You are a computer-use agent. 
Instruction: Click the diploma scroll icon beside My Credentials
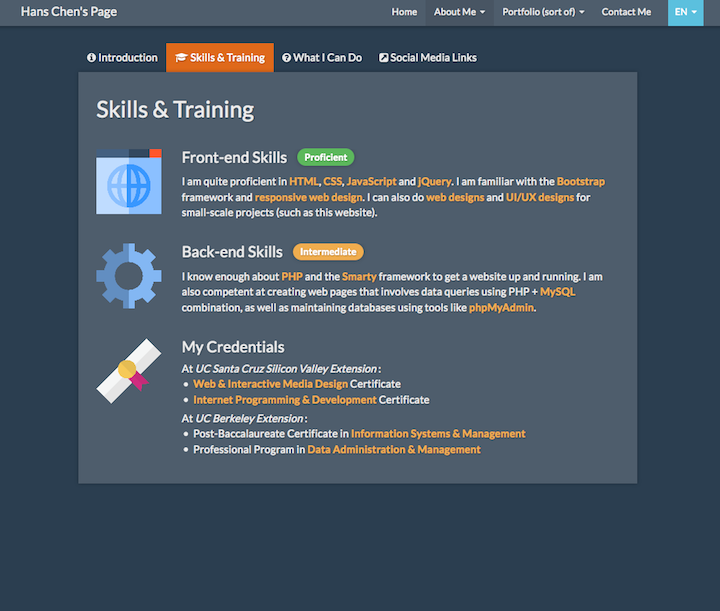tap(128, 371)
